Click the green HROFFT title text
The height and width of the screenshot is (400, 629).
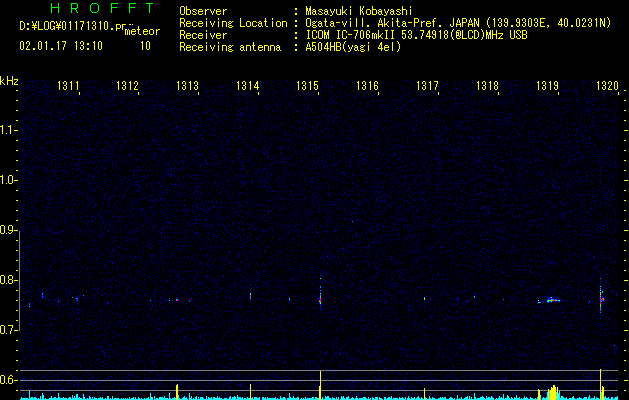click(103, 8)
